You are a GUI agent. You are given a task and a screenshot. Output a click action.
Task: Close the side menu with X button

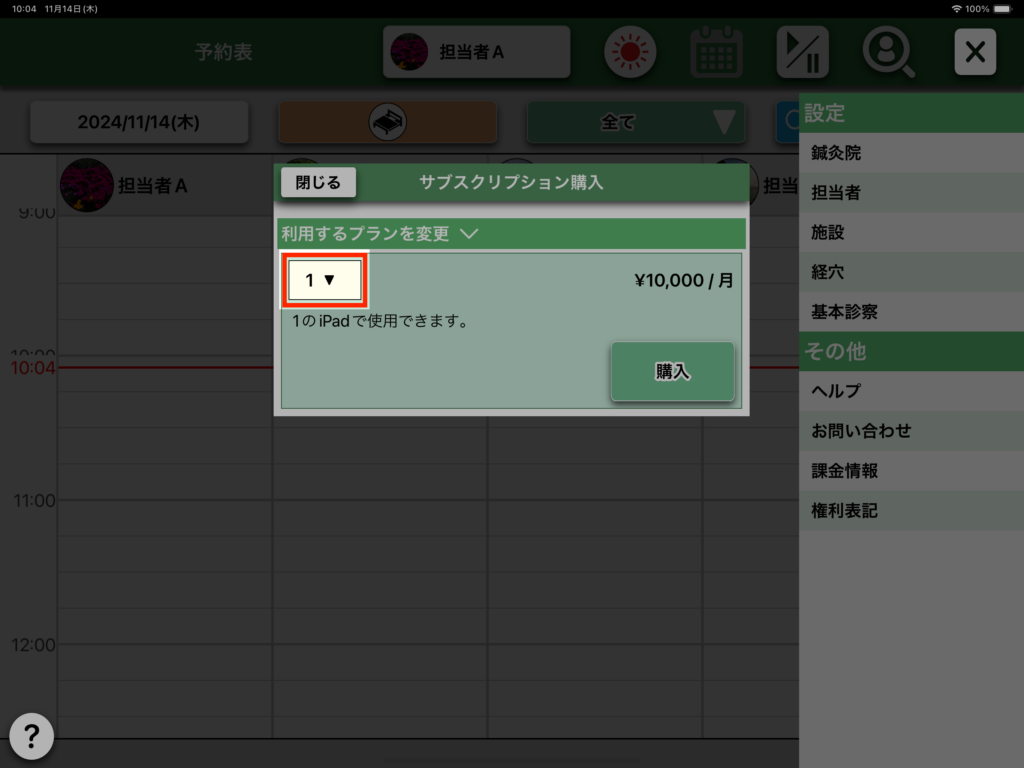[x=975, y=52]
